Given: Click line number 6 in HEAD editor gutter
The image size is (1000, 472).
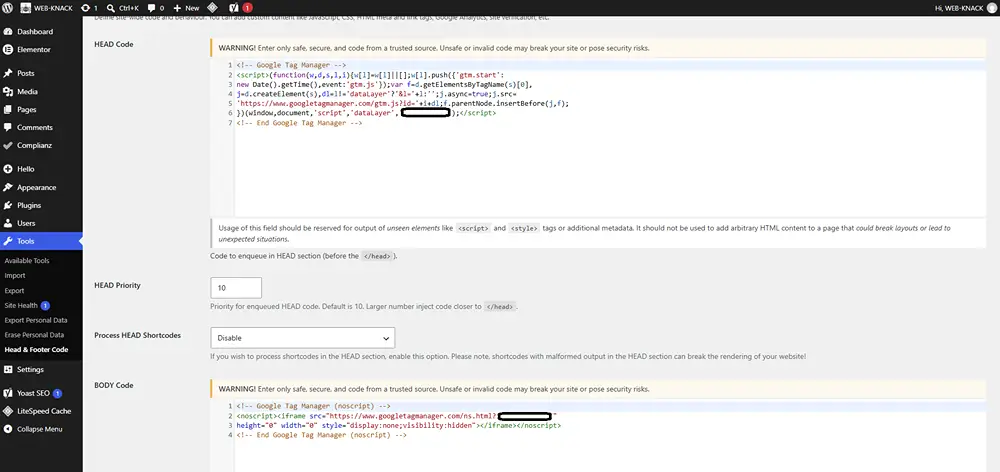Looking at the screenshot, I should click(x=230, y=113).
